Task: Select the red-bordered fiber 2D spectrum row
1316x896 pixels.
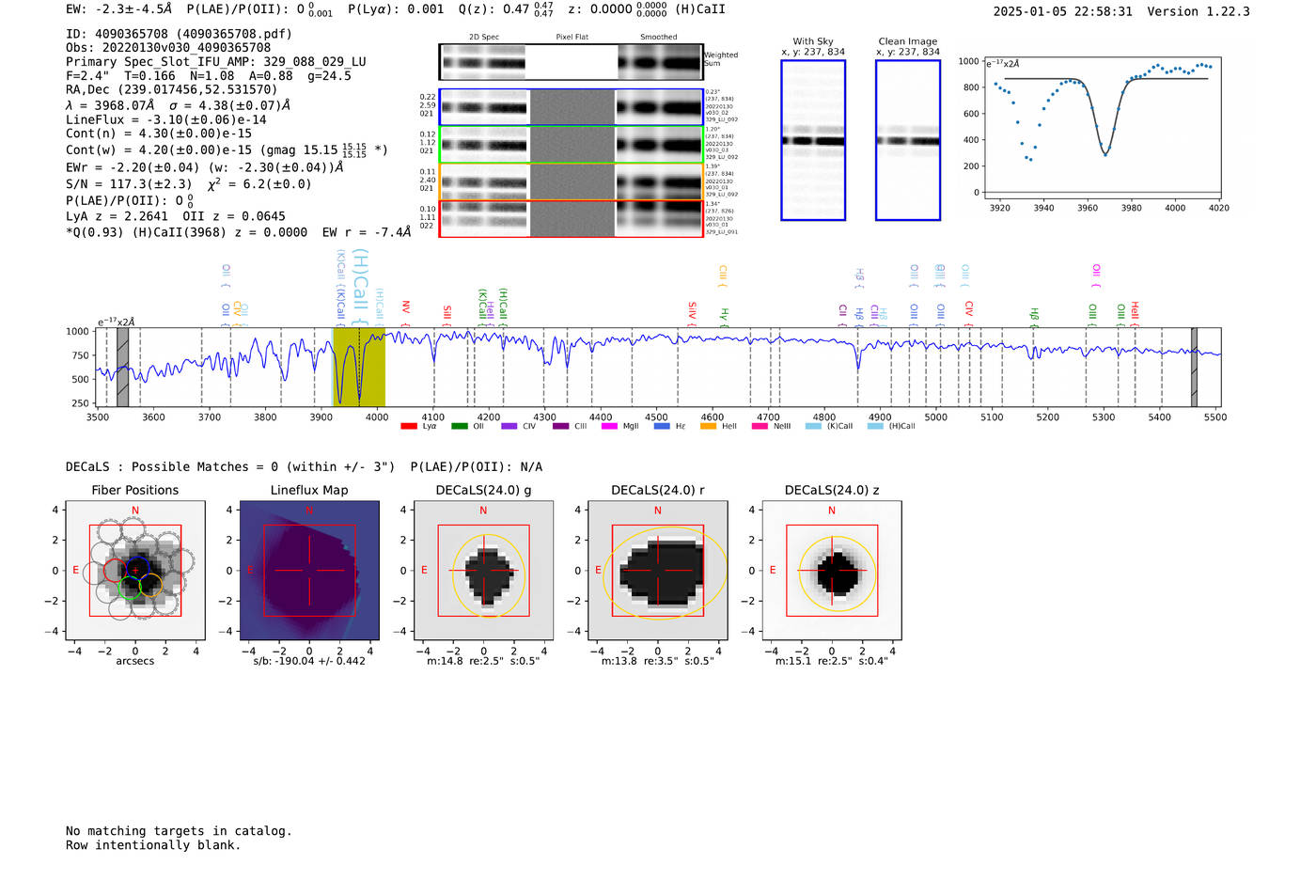Action: click(x=572, y=218)
